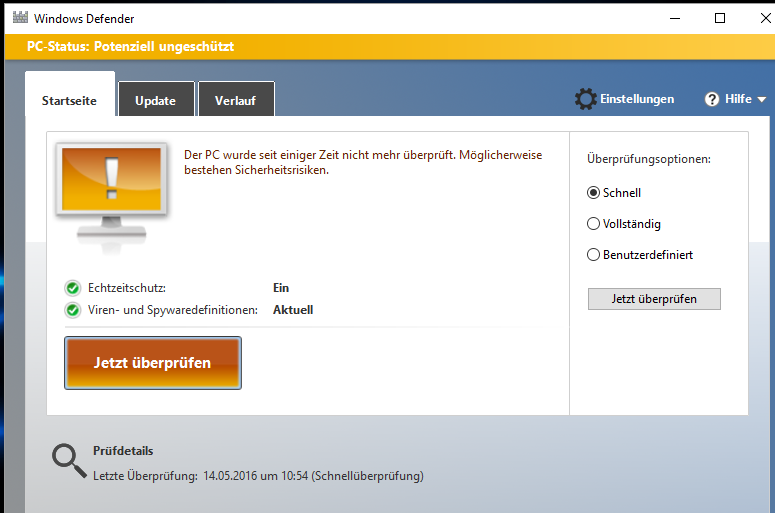Click the magnifying glass Prüfdetails icon
The height and width of the screenshot is (513, 775).
pos(69,461)
